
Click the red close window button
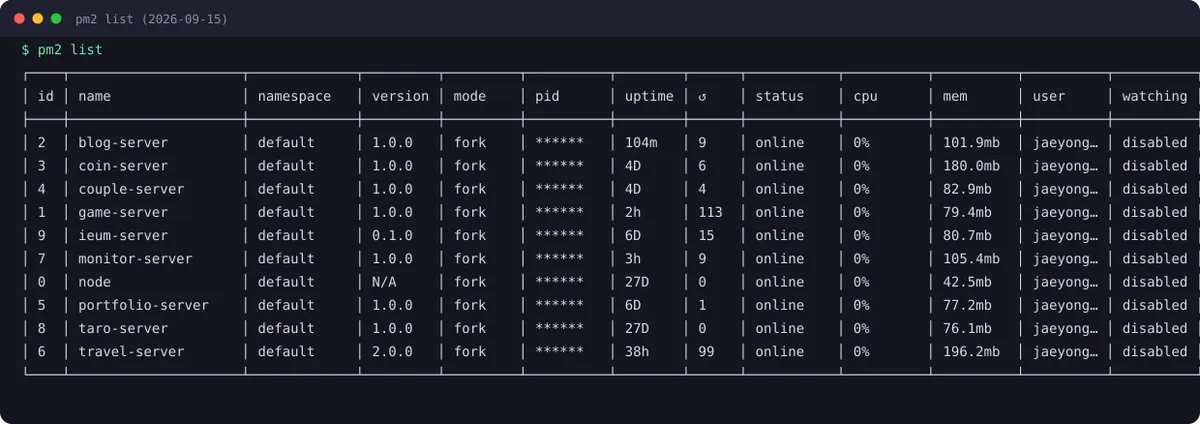click(x=20, y=19)
